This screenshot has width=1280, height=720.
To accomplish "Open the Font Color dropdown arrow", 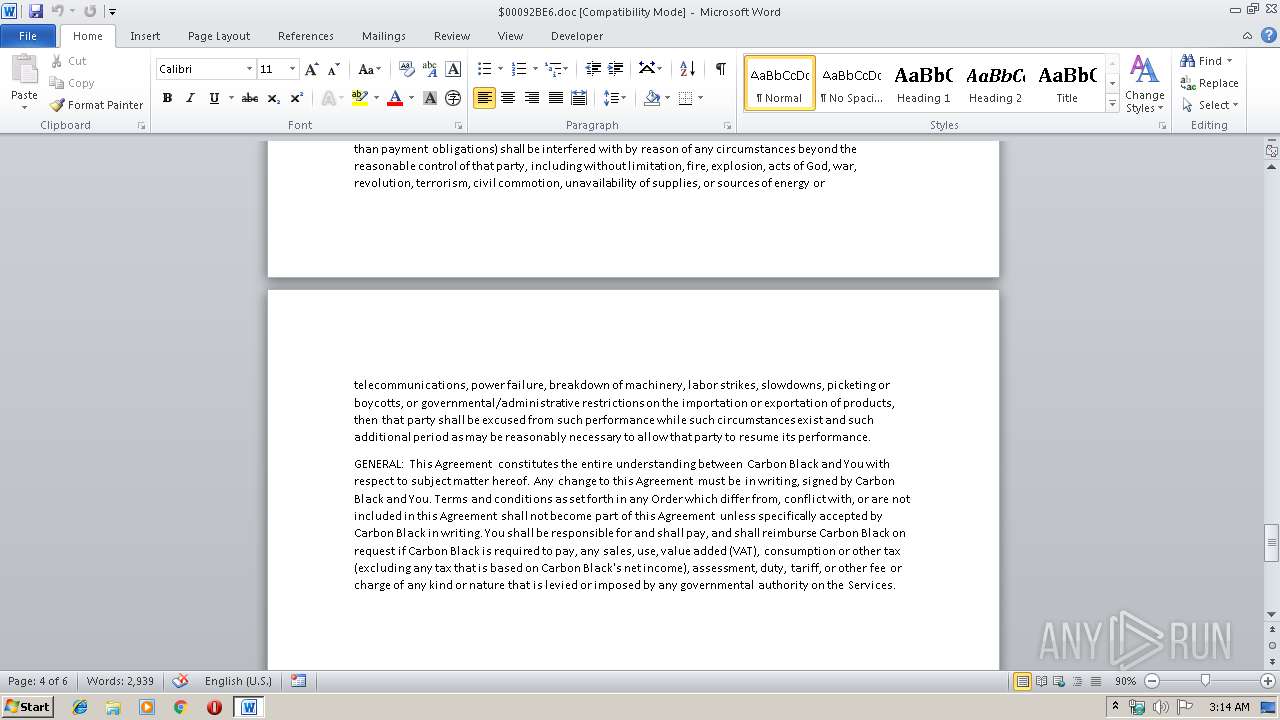I will point(411,98).
